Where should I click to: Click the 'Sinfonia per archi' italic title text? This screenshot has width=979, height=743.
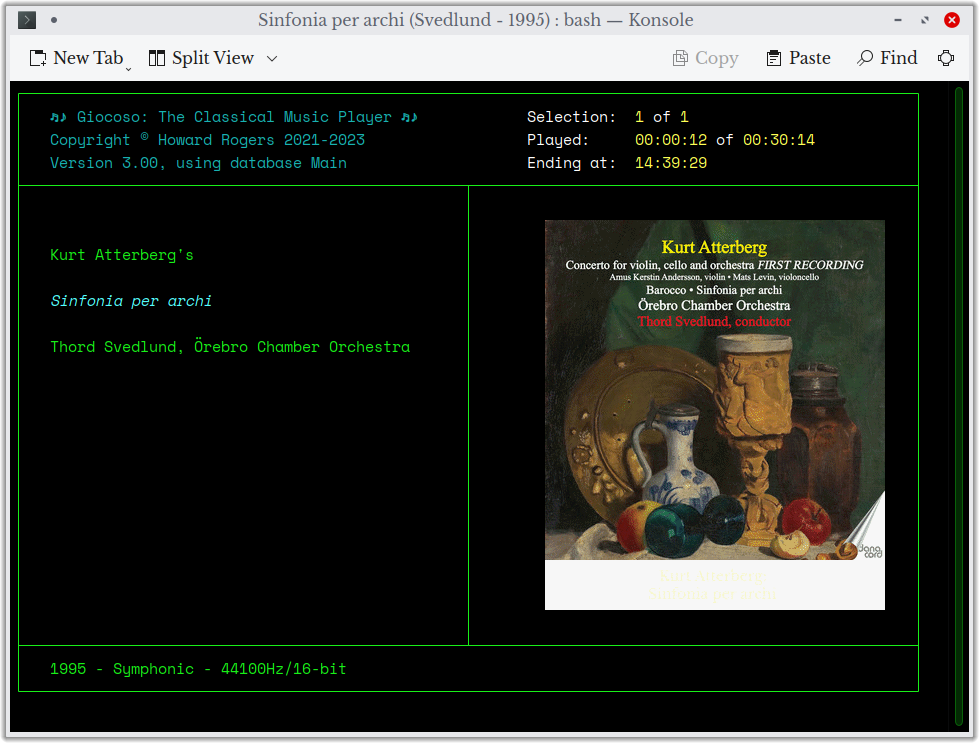tap(130, 300)
